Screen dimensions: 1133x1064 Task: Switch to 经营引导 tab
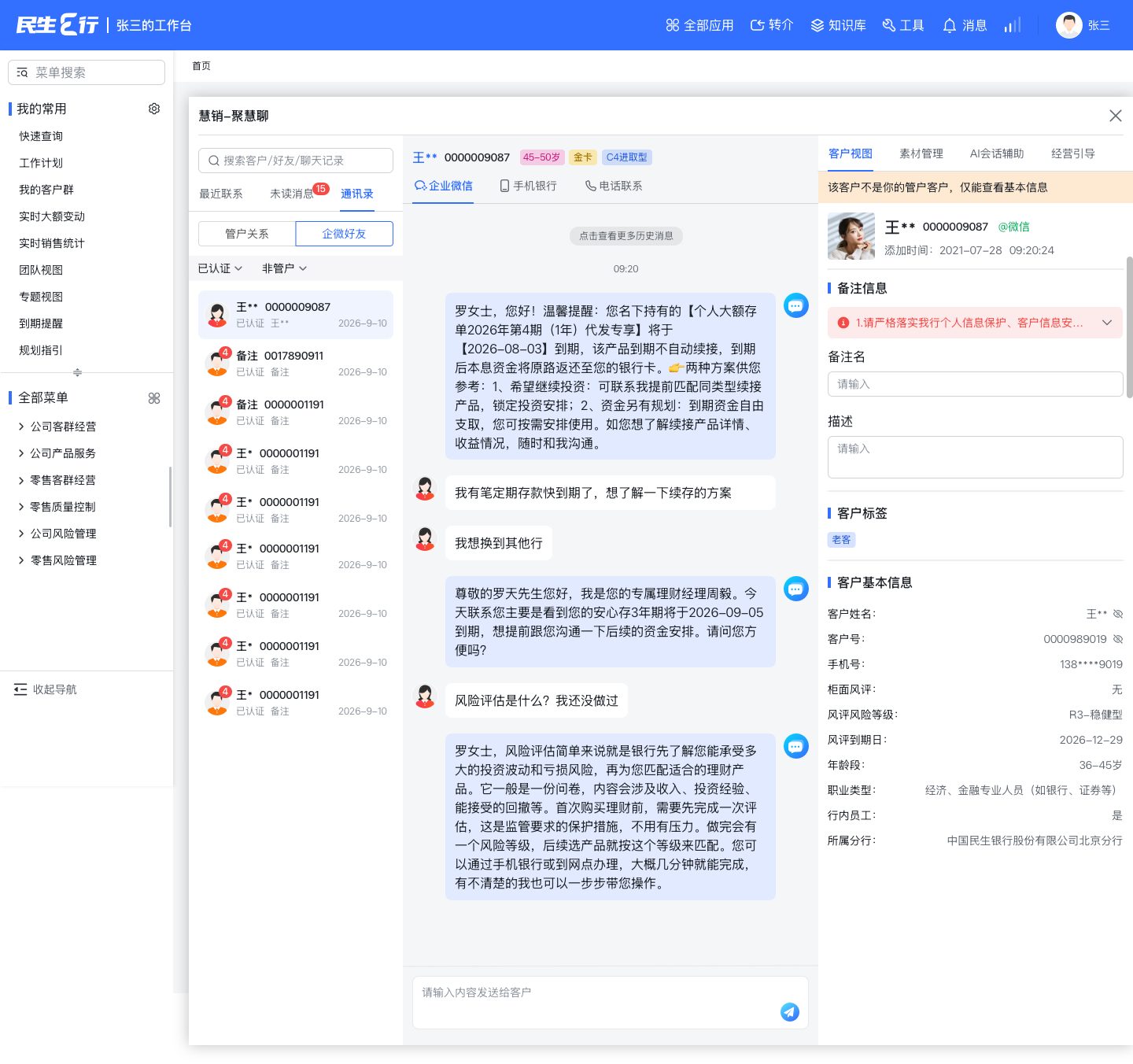click(x=1073, y=153)
